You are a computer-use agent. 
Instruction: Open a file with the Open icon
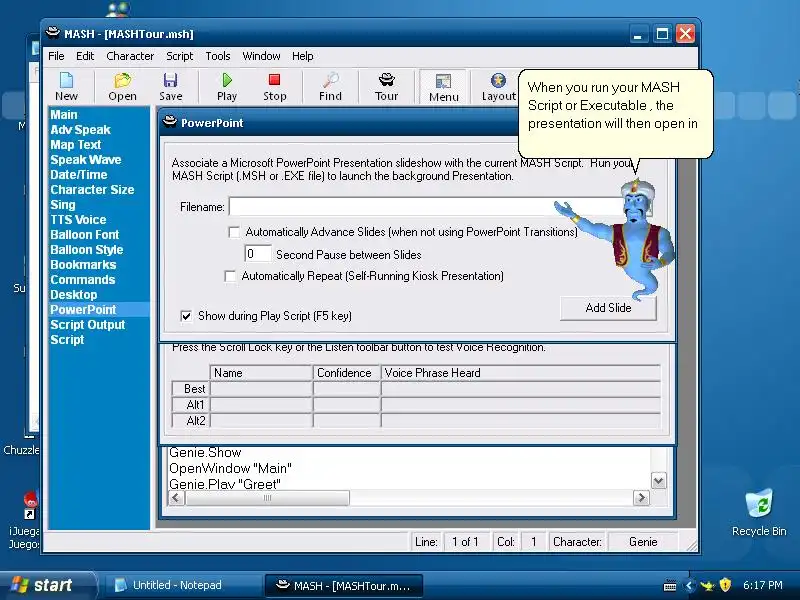click(122, 87)
